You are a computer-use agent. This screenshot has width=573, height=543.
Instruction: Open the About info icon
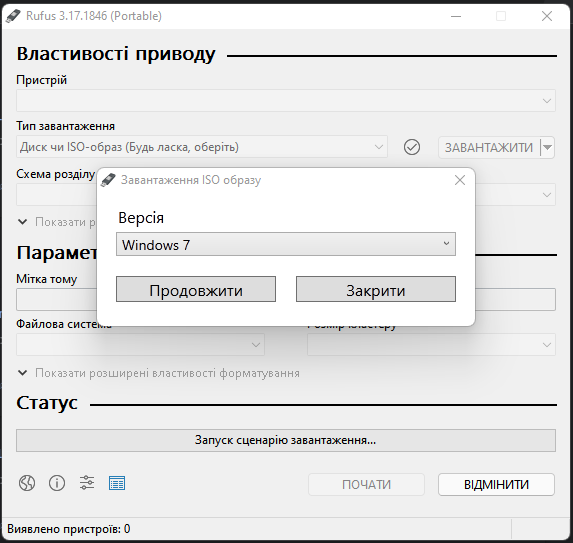pos(57,483)
